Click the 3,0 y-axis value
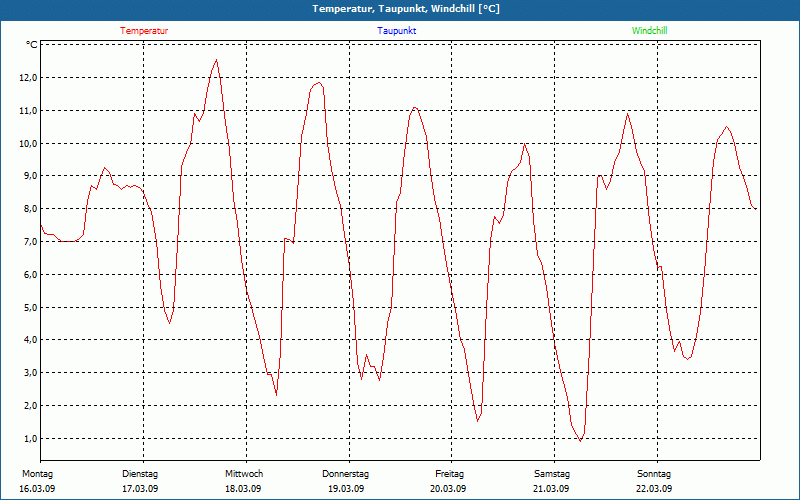 [29, 373]
